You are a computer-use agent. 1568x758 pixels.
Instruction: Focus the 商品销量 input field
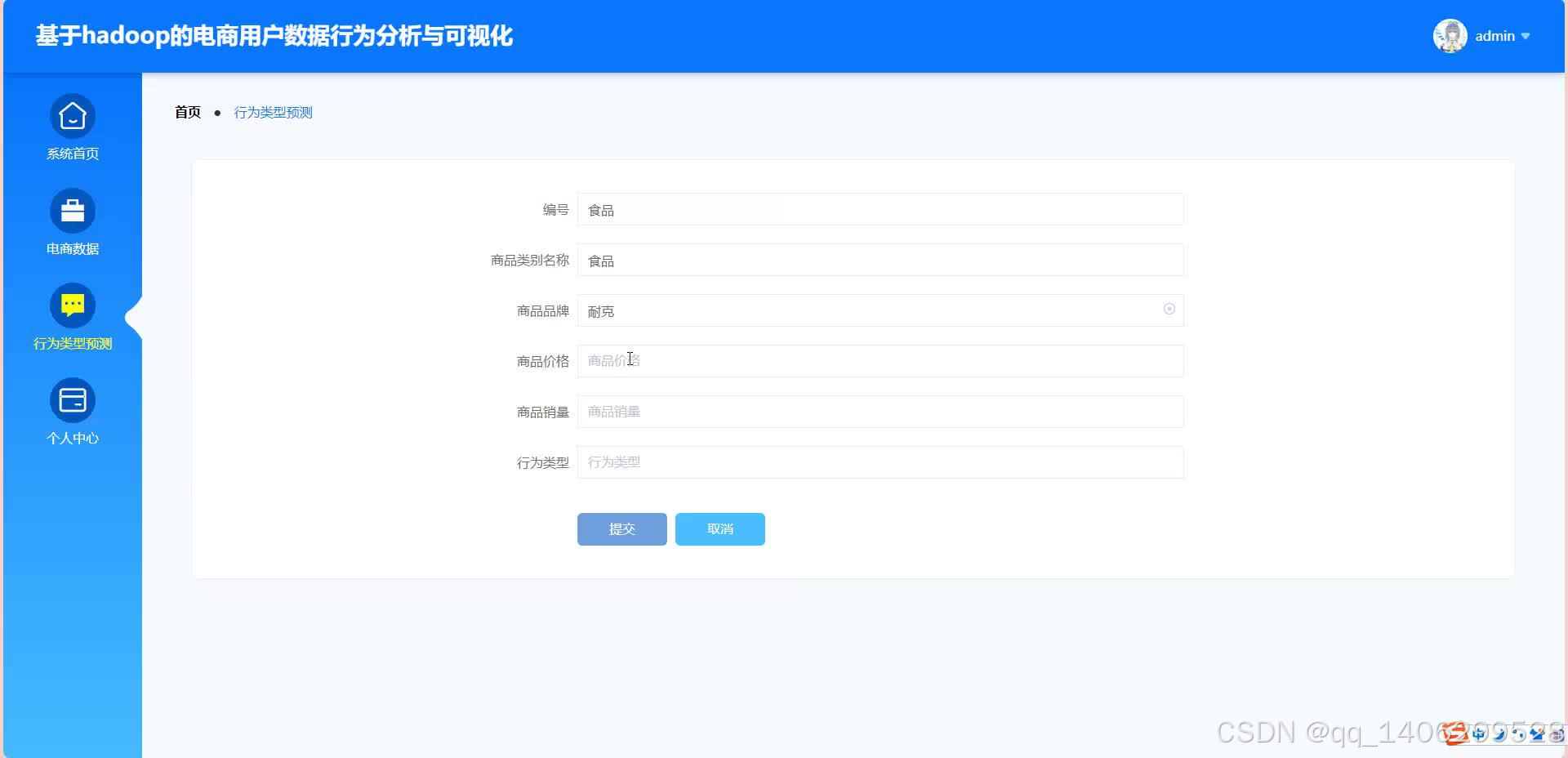click(880, 411)
